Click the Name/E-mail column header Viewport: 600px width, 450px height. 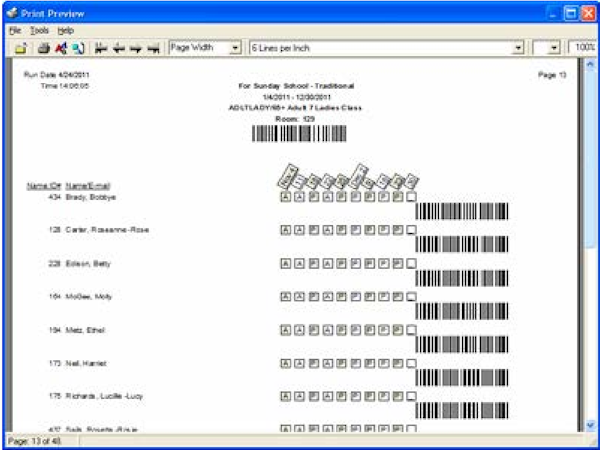tap(88, 186)
